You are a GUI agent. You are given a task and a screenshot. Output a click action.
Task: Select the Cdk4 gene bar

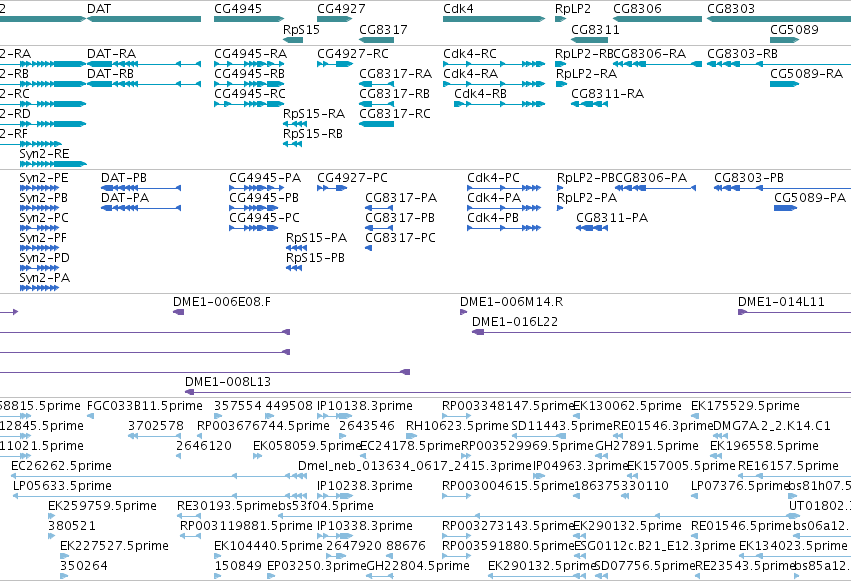point(494,19)
